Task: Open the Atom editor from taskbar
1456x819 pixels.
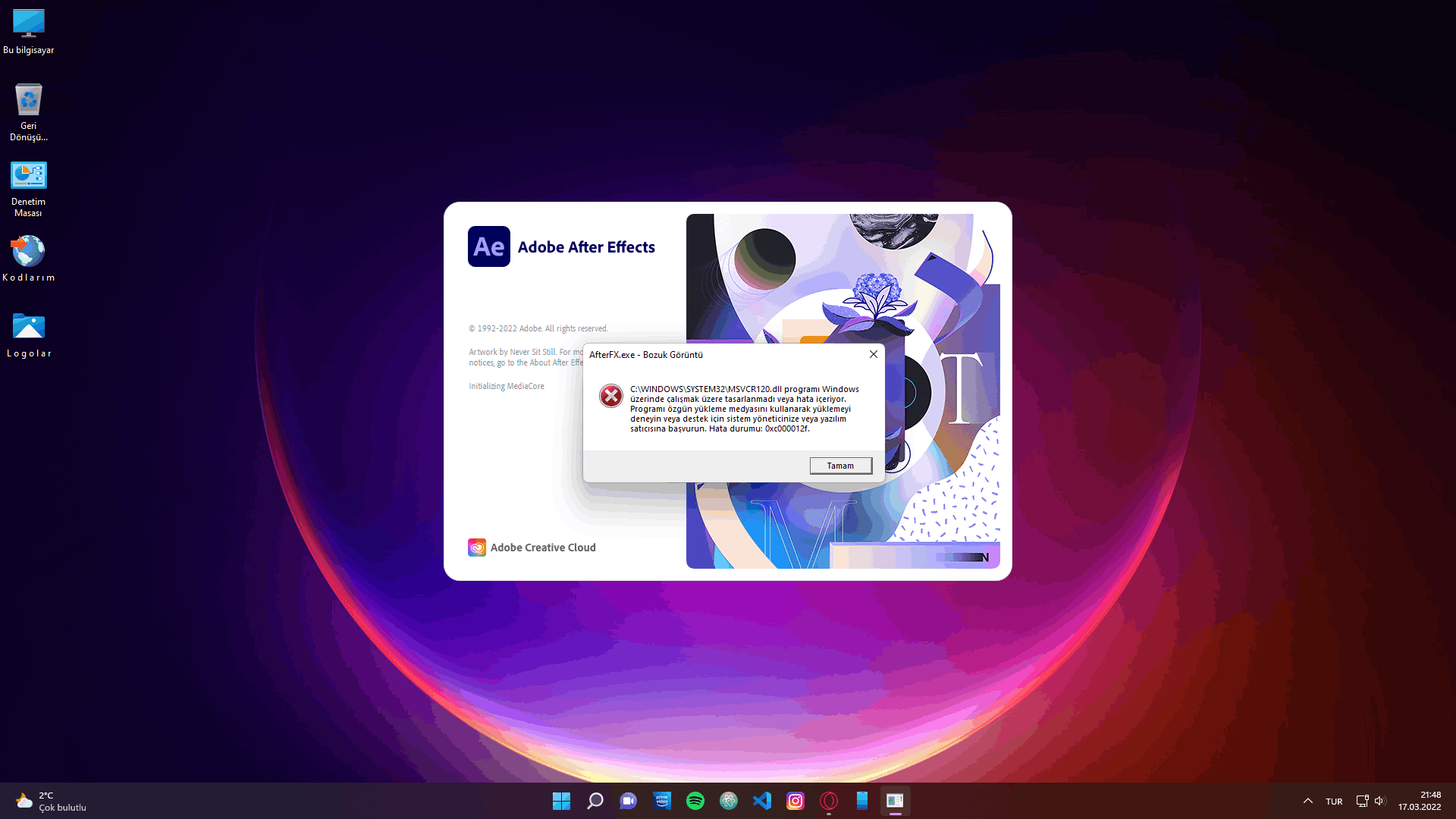Action: point(728,801)
